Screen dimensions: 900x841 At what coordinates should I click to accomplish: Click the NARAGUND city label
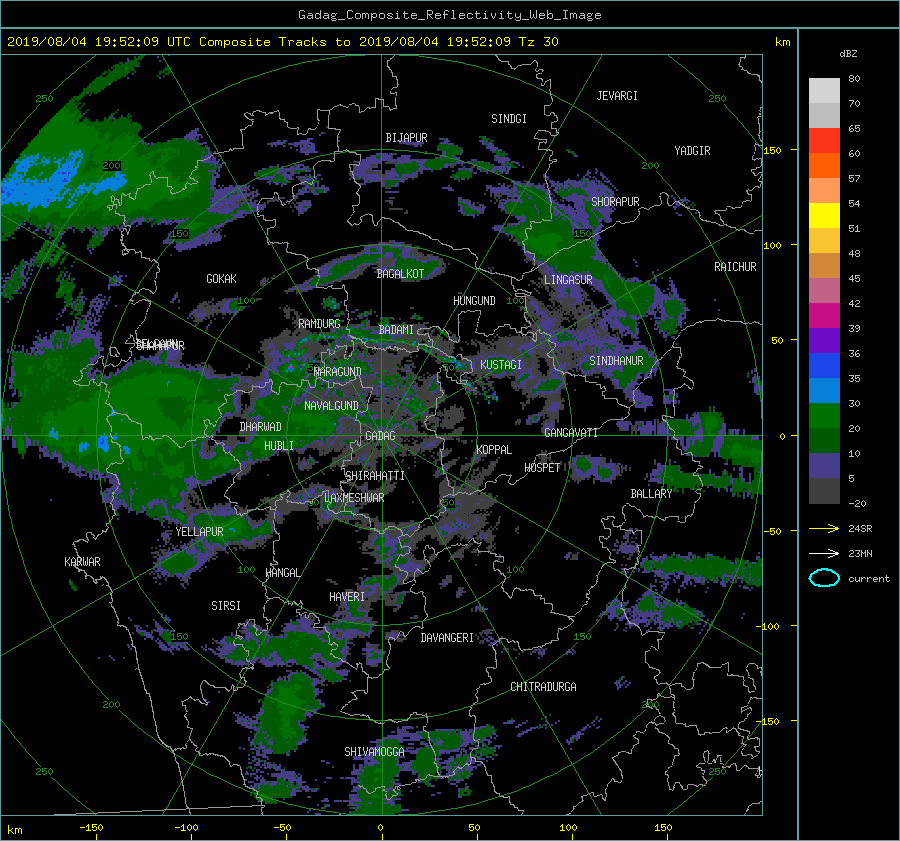338,372
